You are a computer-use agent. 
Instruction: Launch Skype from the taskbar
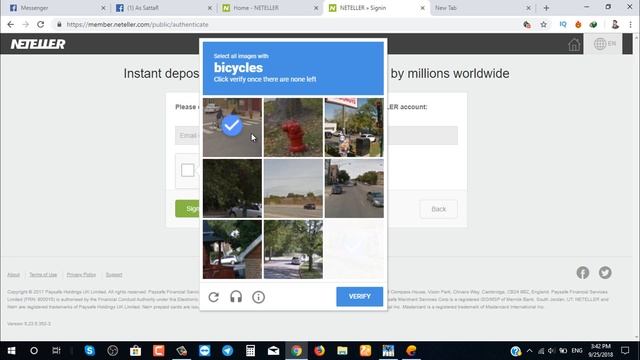click(x=90, y=351)
